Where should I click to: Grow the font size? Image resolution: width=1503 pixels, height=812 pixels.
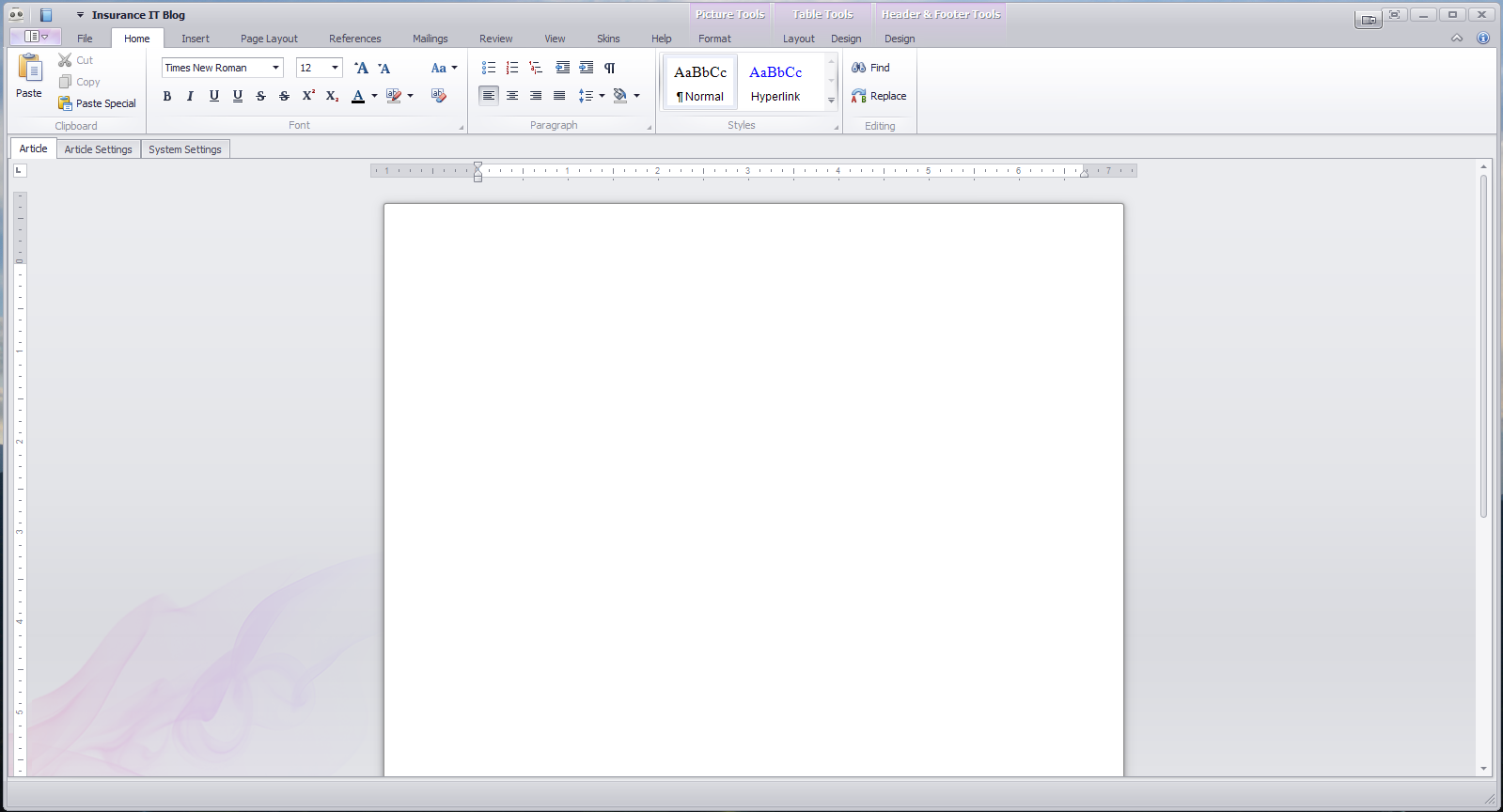coord(361,68)
